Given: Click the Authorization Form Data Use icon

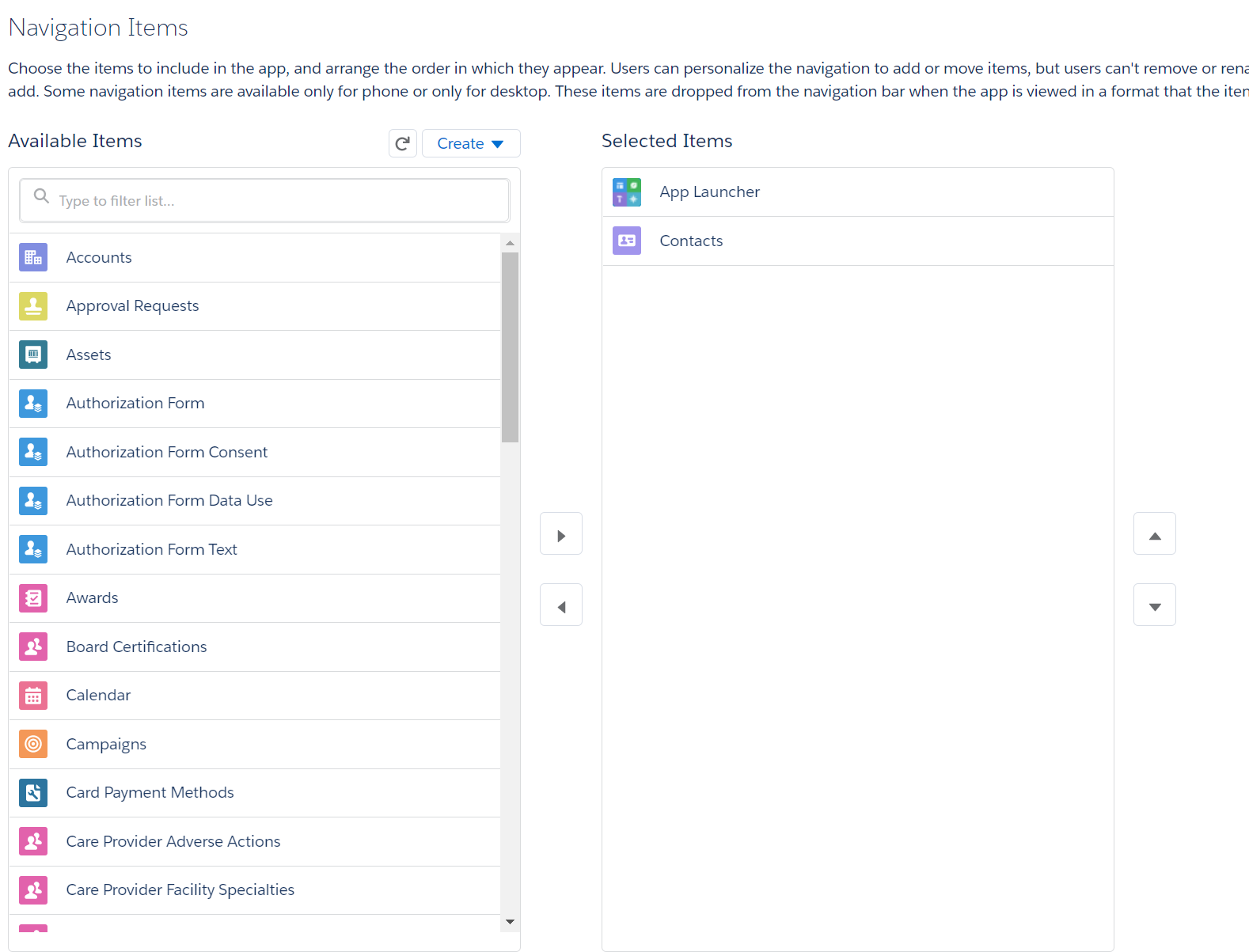Looking at the screenshot, I should coord(33,501).
